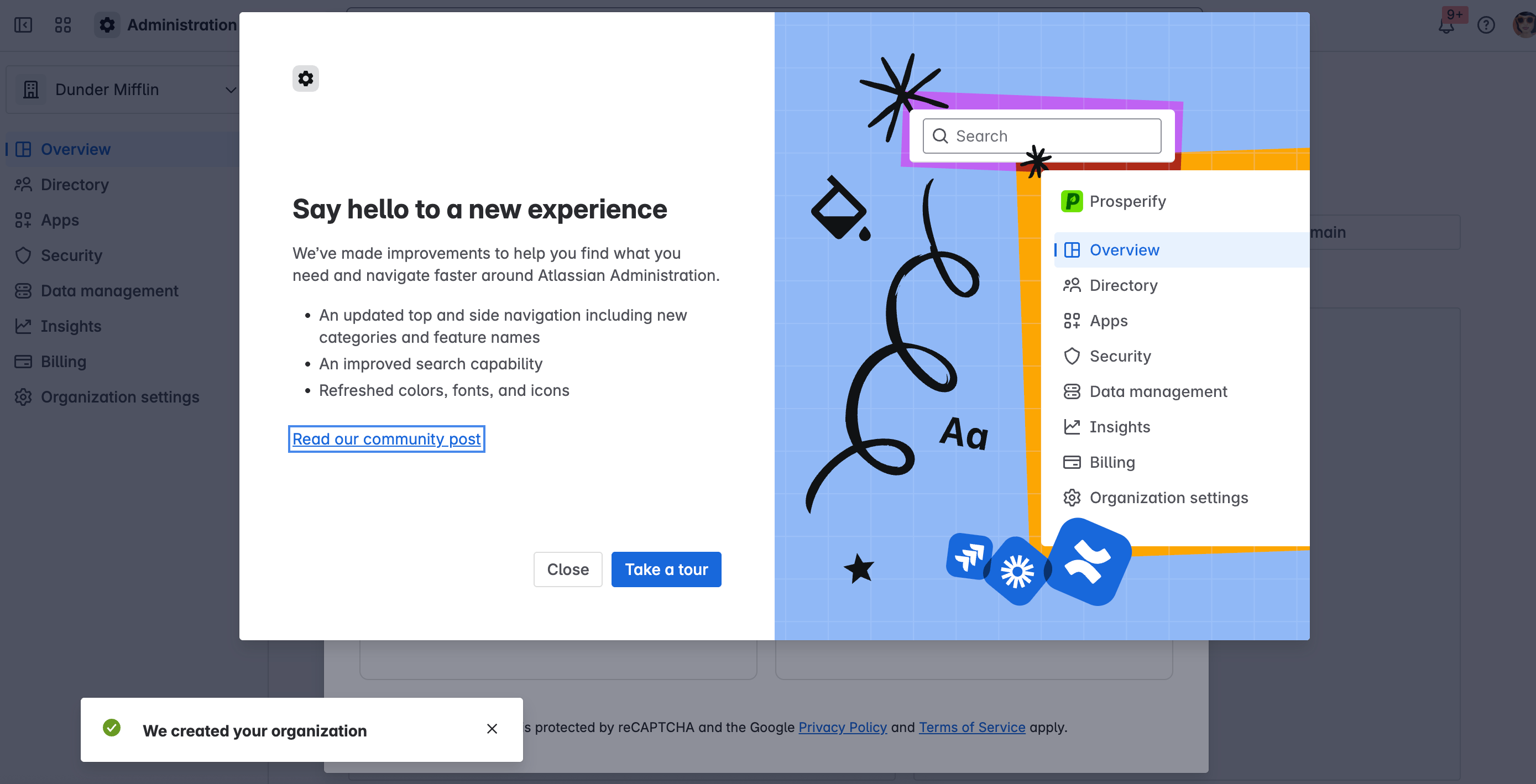Click the Organization settings gear icon in sidebar

click(23, 396)
